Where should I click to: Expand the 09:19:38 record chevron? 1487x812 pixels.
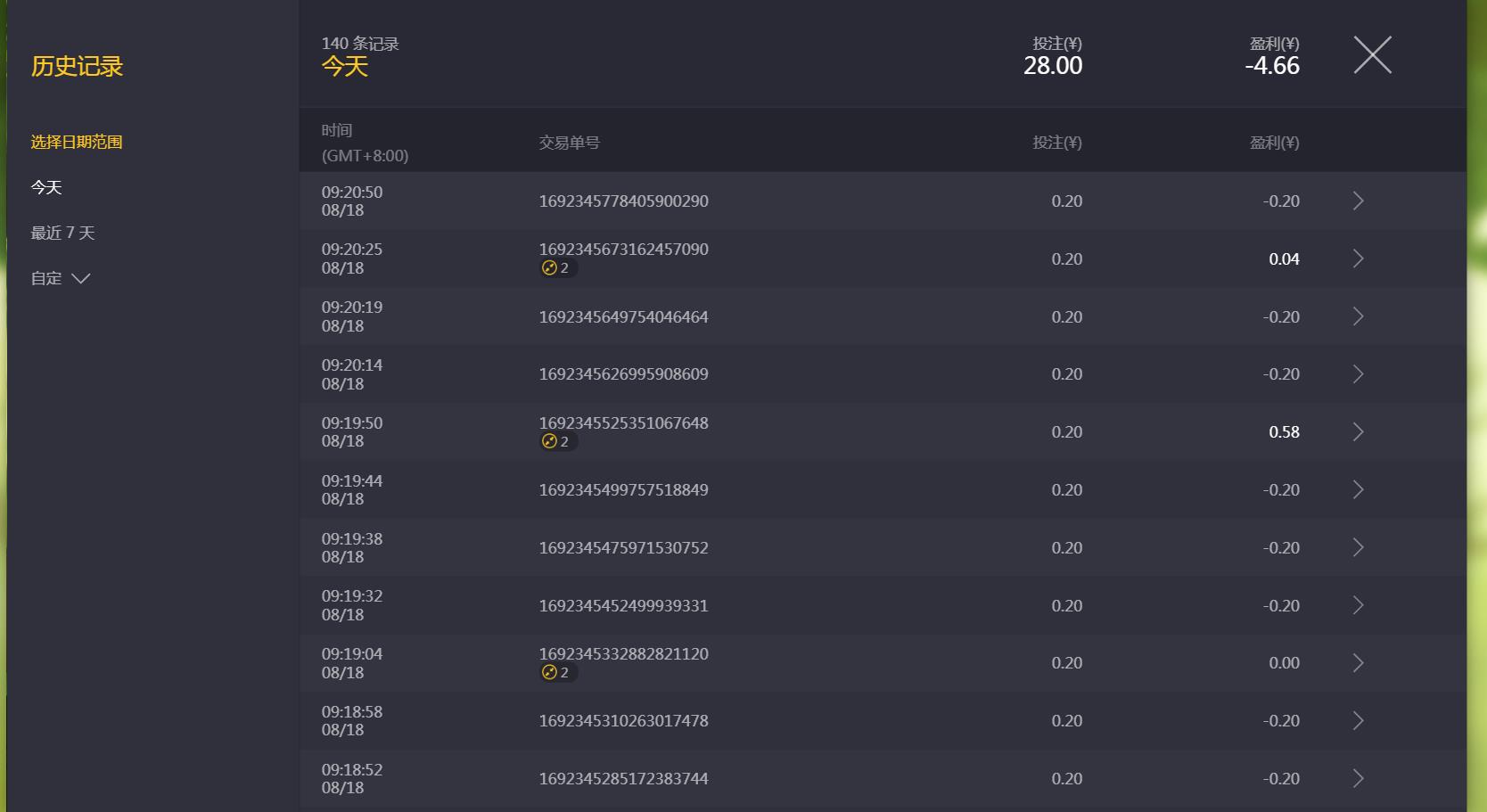1358,547
